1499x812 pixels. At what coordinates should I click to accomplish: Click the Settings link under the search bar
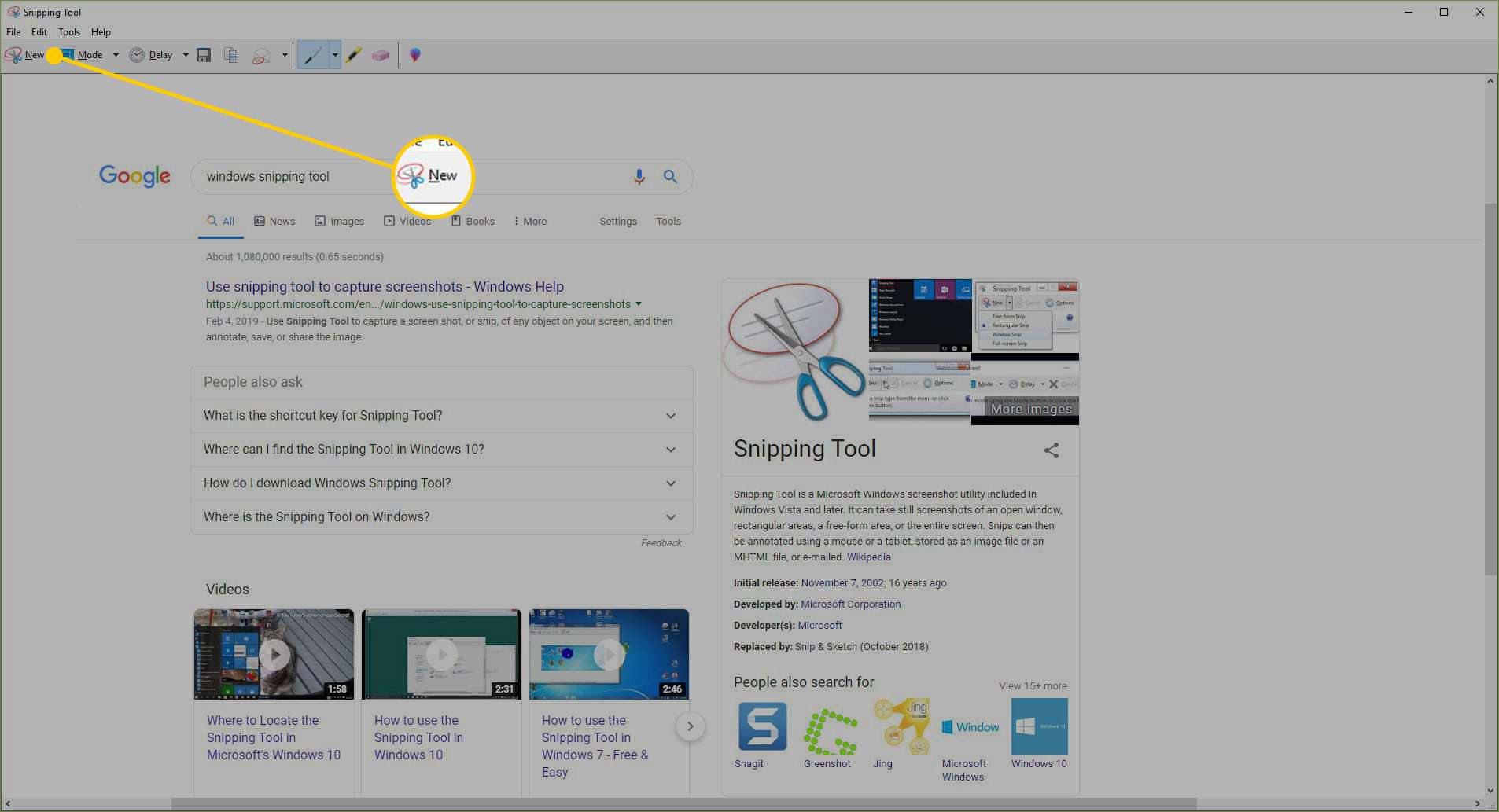618,222
